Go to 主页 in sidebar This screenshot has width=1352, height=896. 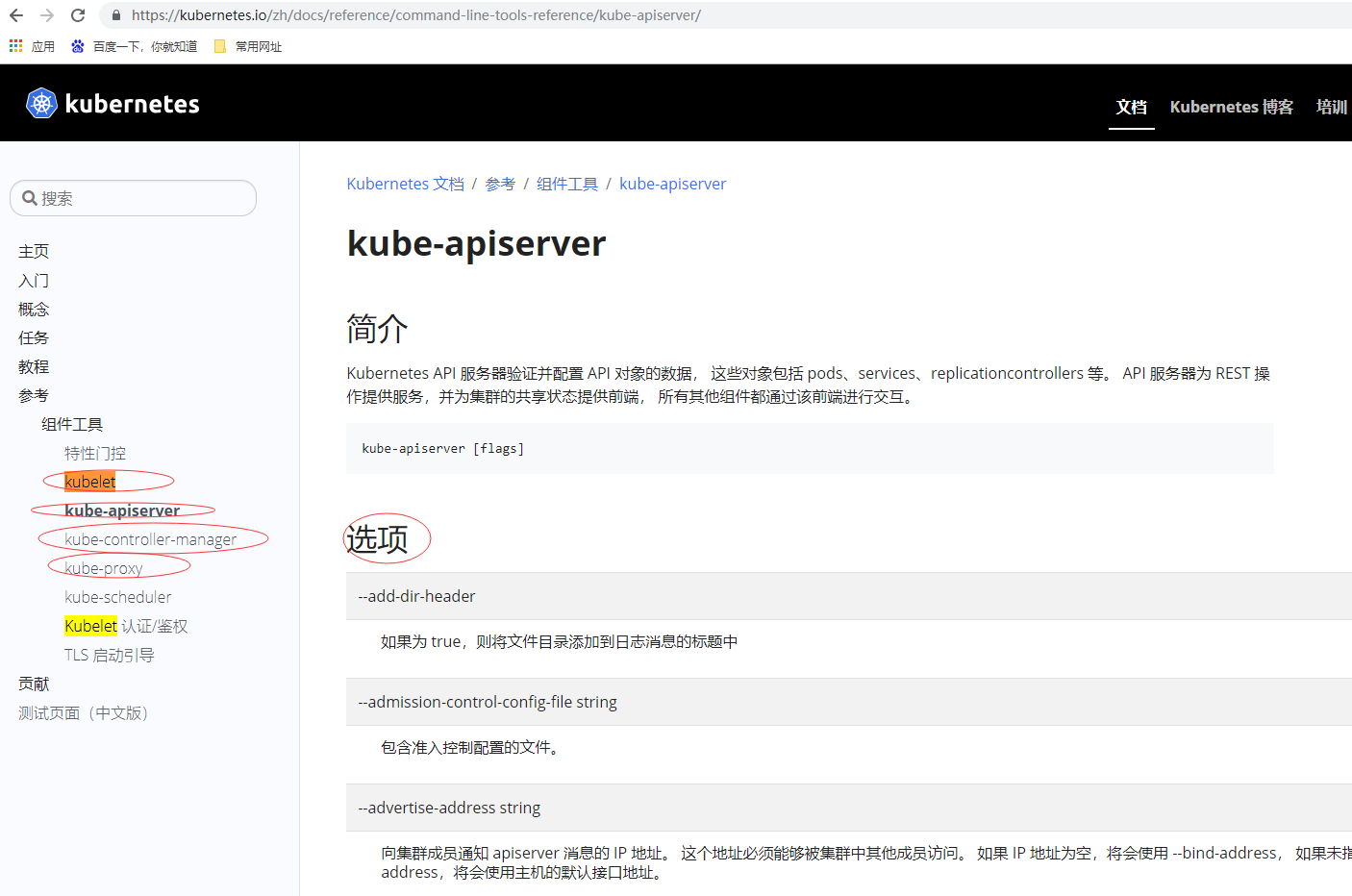click(x=34, y=251)
